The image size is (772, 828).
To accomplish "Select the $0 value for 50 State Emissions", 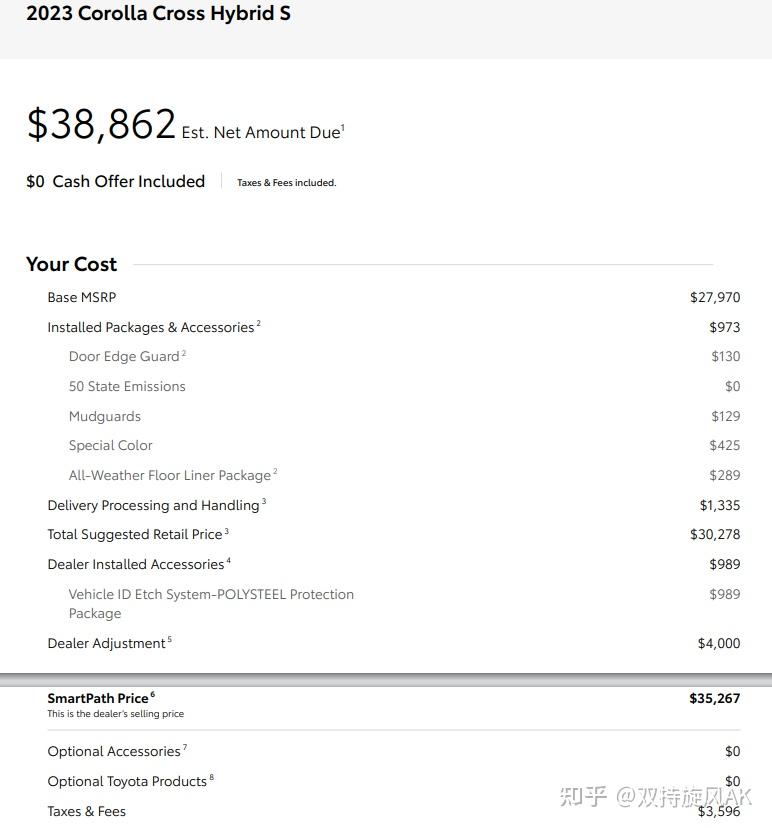I will (732, 387).
